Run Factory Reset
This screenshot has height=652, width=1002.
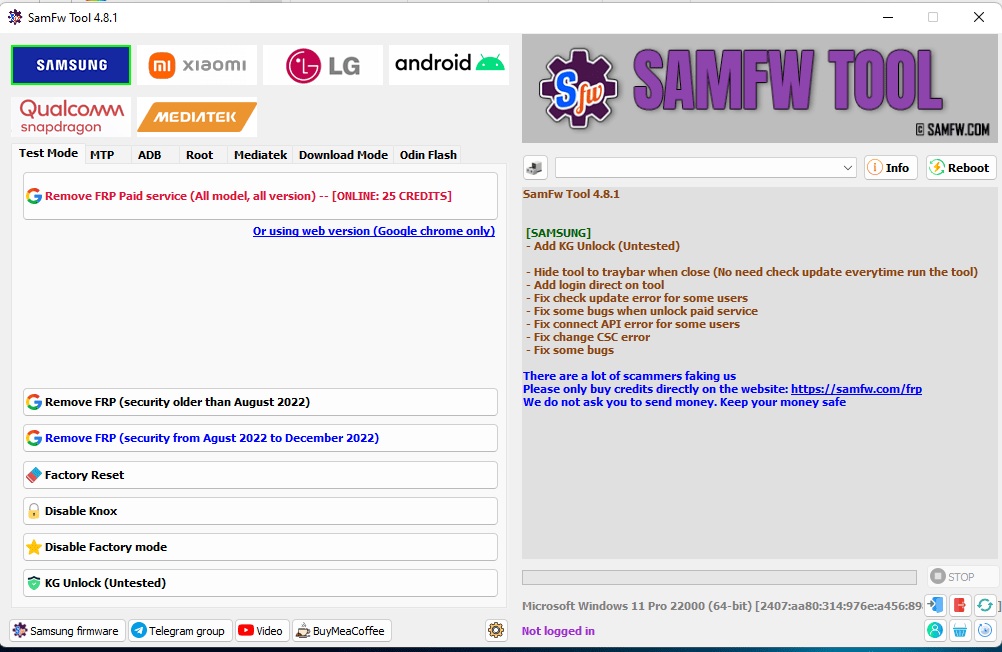(260, 475)
